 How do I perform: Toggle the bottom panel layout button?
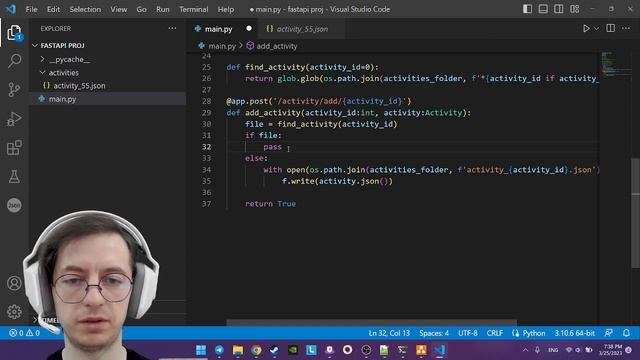(x=543, y=9)
